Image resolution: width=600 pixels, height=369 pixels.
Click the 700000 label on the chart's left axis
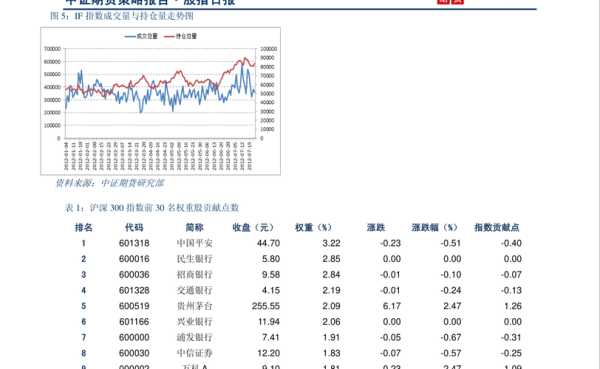pos(52,49)
